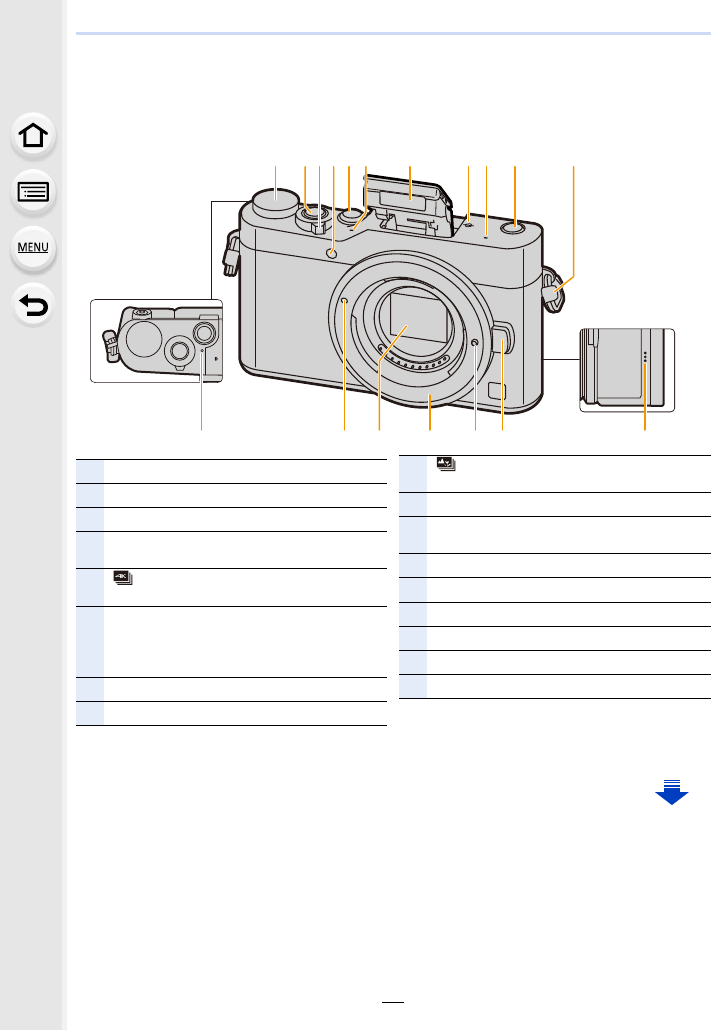Click the Post Focus icon in the right table

[446, 464]
